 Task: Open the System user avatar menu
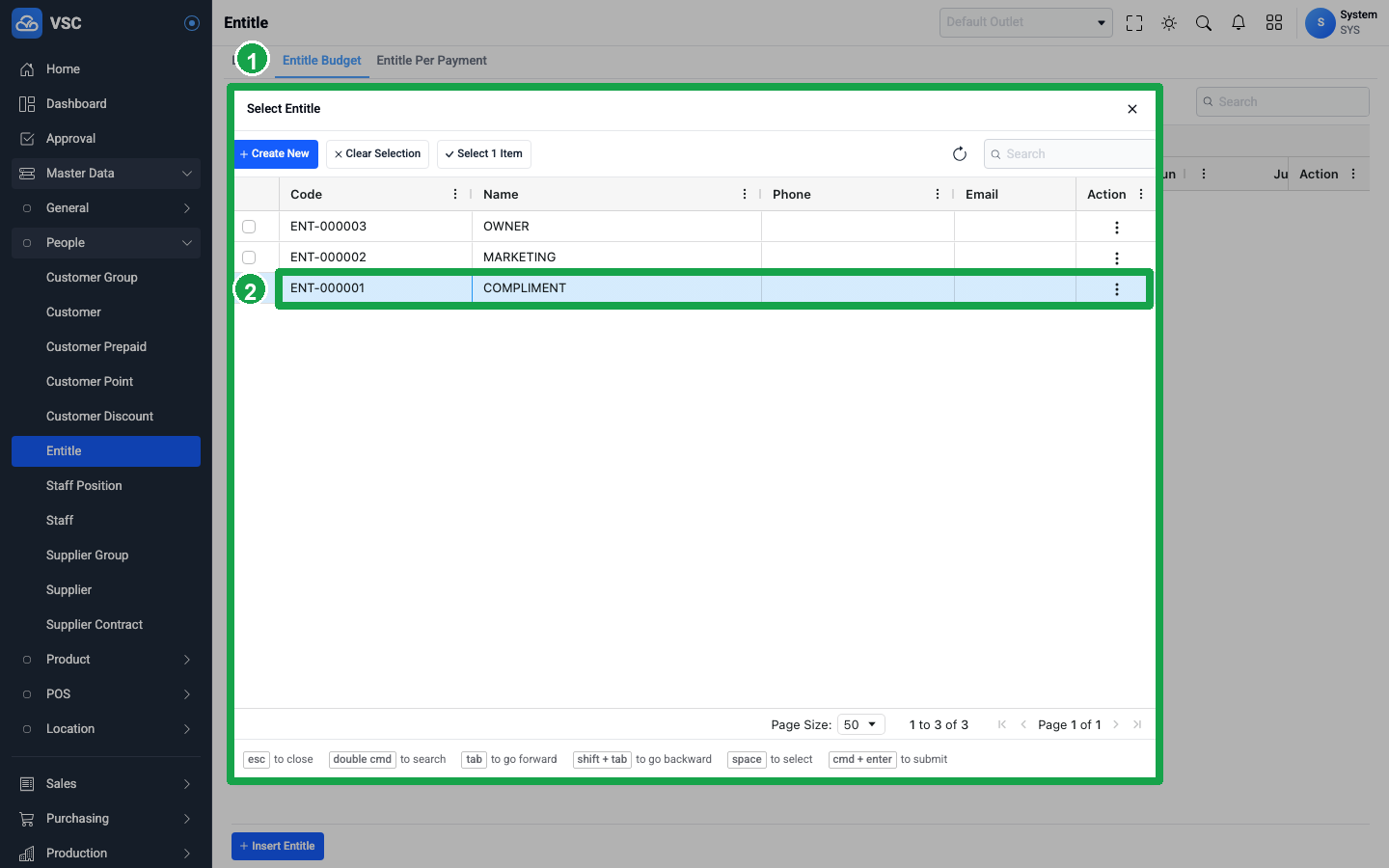pyautogui.click(x=1321, y=22)
